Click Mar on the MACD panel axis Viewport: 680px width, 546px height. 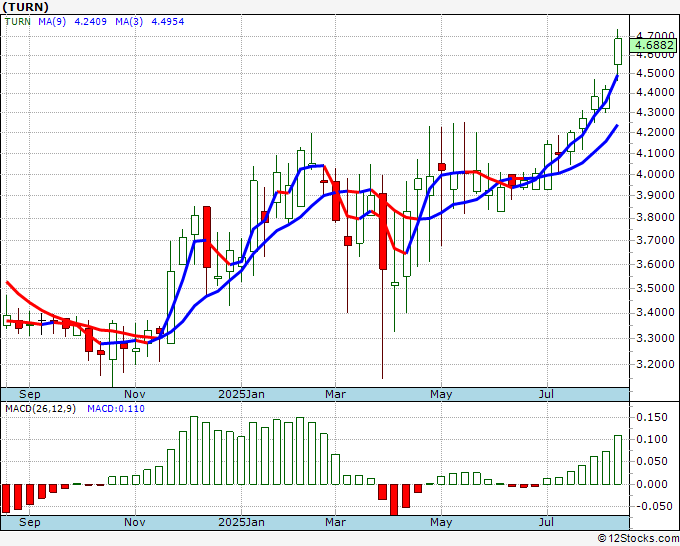(336, 522)
